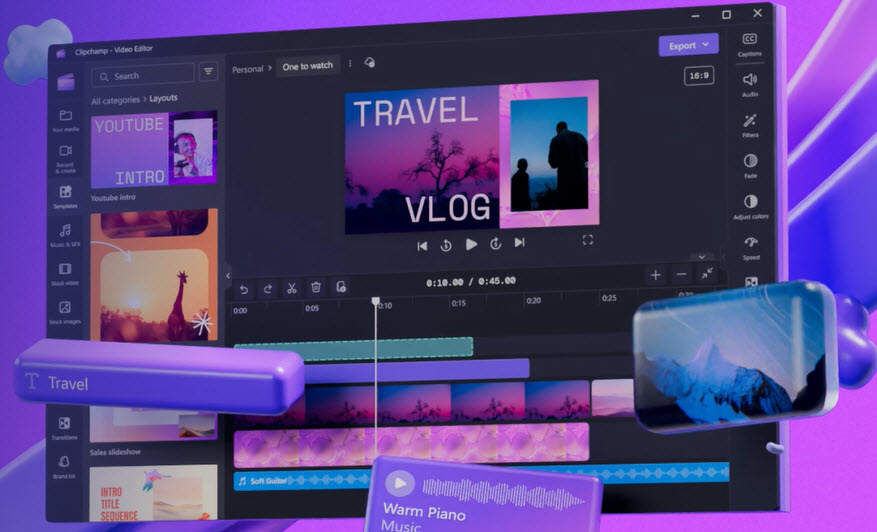Screen dimensions: 877x532
Task: Click the cloud sync status icon
Action: (370, 62)
